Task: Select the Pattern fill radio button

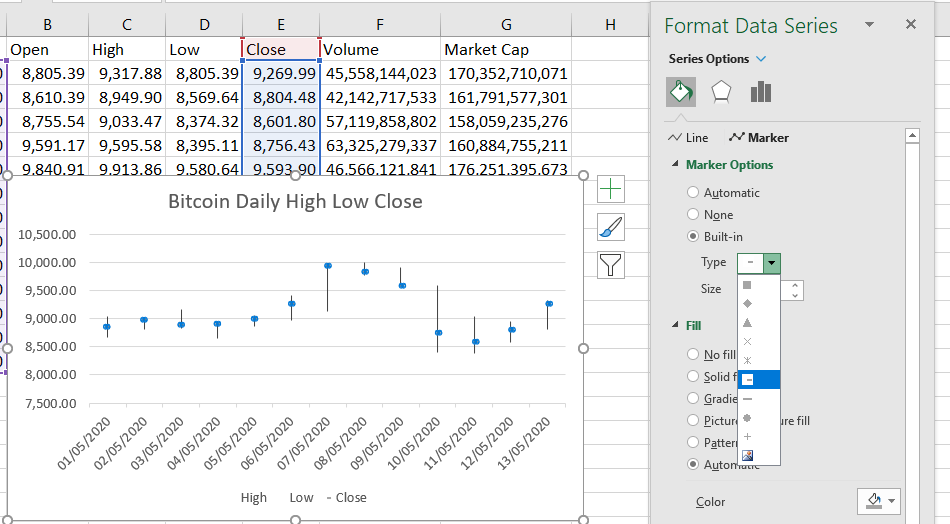Action: pos(693,442)
